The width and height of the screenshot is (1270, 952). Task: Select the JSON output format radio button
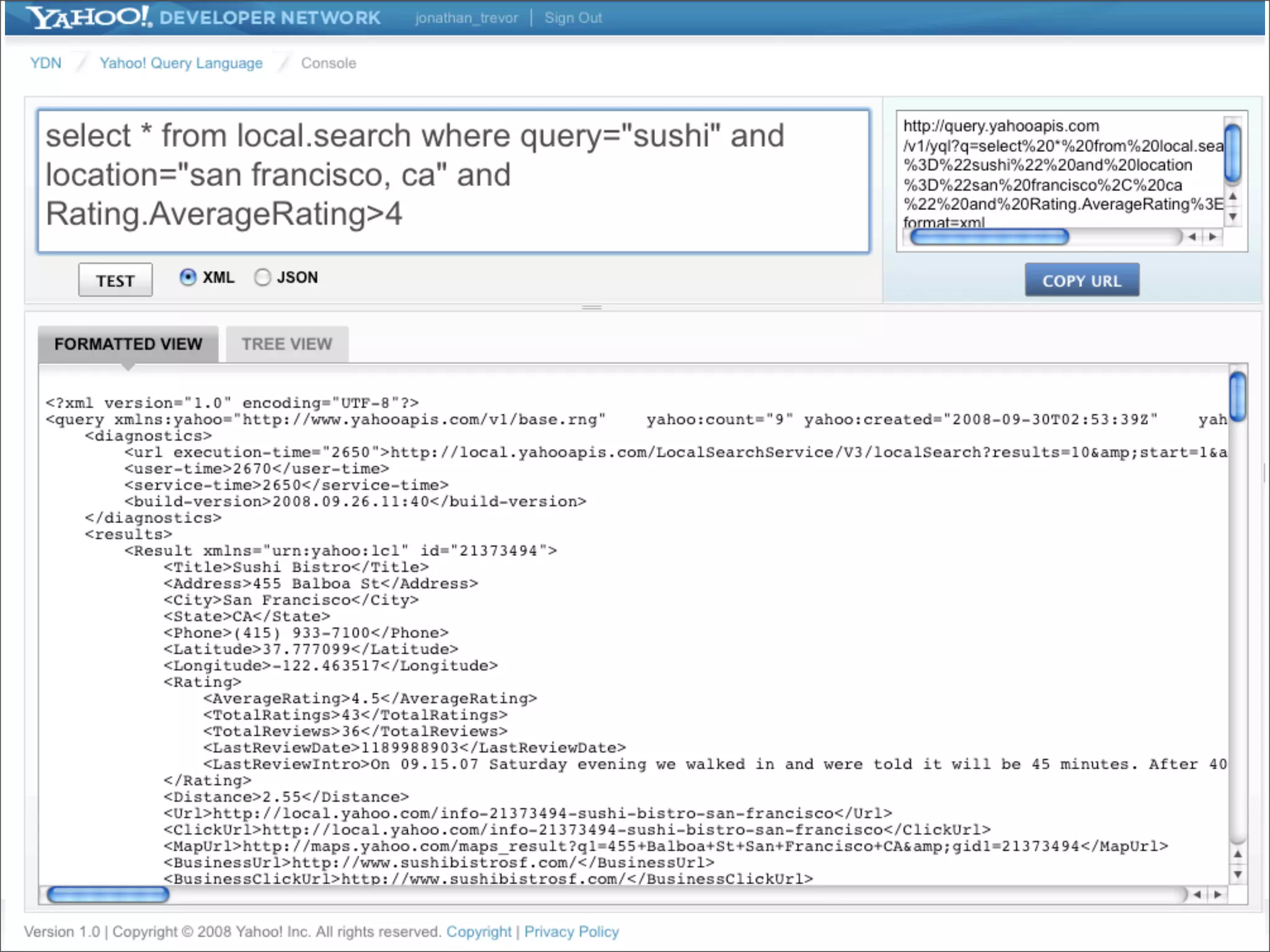[x=262, y=277]
